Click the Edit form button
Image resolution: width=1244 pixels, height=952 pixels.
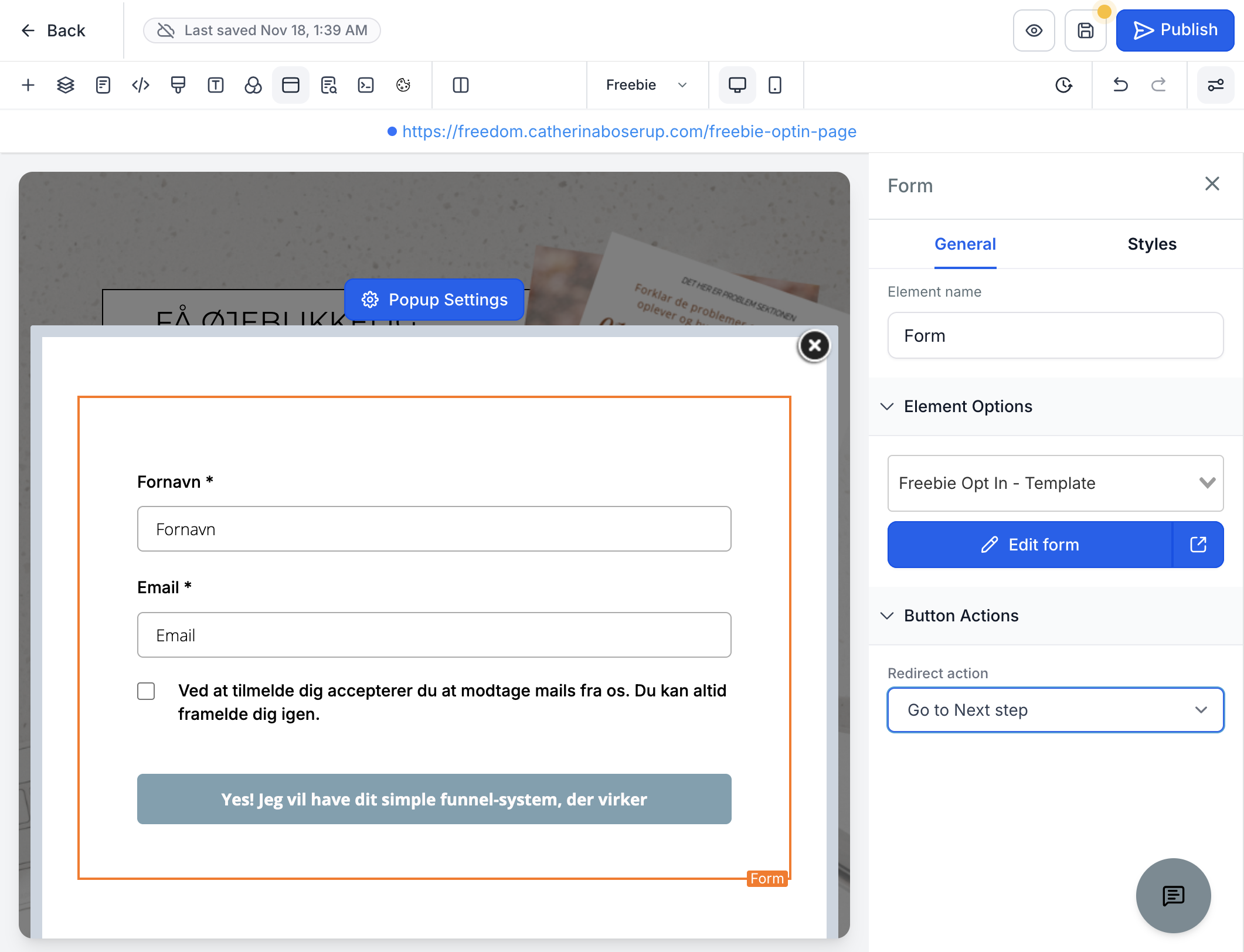pyautogui.click(x=1030, y=545)
